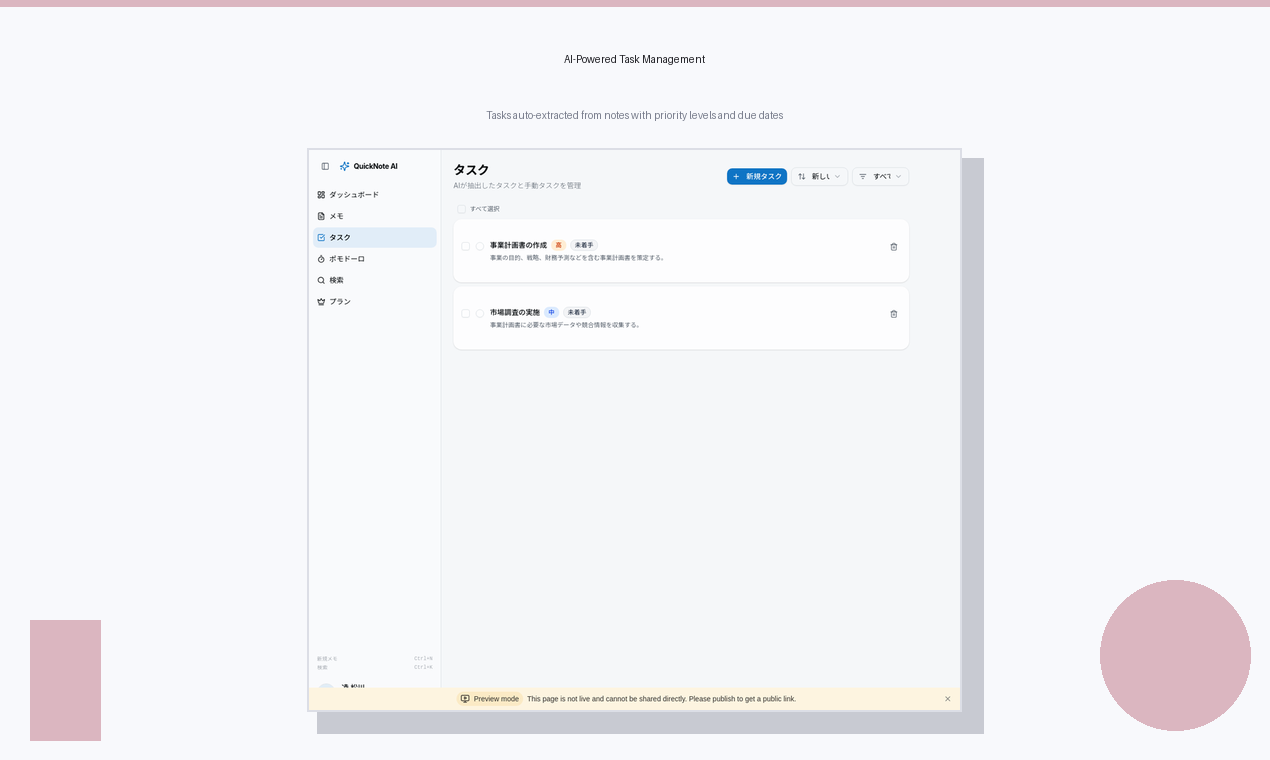The image size is (1270, 760).
Task: Collapse the sidebar using the panel icon
Action: coord(324,166)
